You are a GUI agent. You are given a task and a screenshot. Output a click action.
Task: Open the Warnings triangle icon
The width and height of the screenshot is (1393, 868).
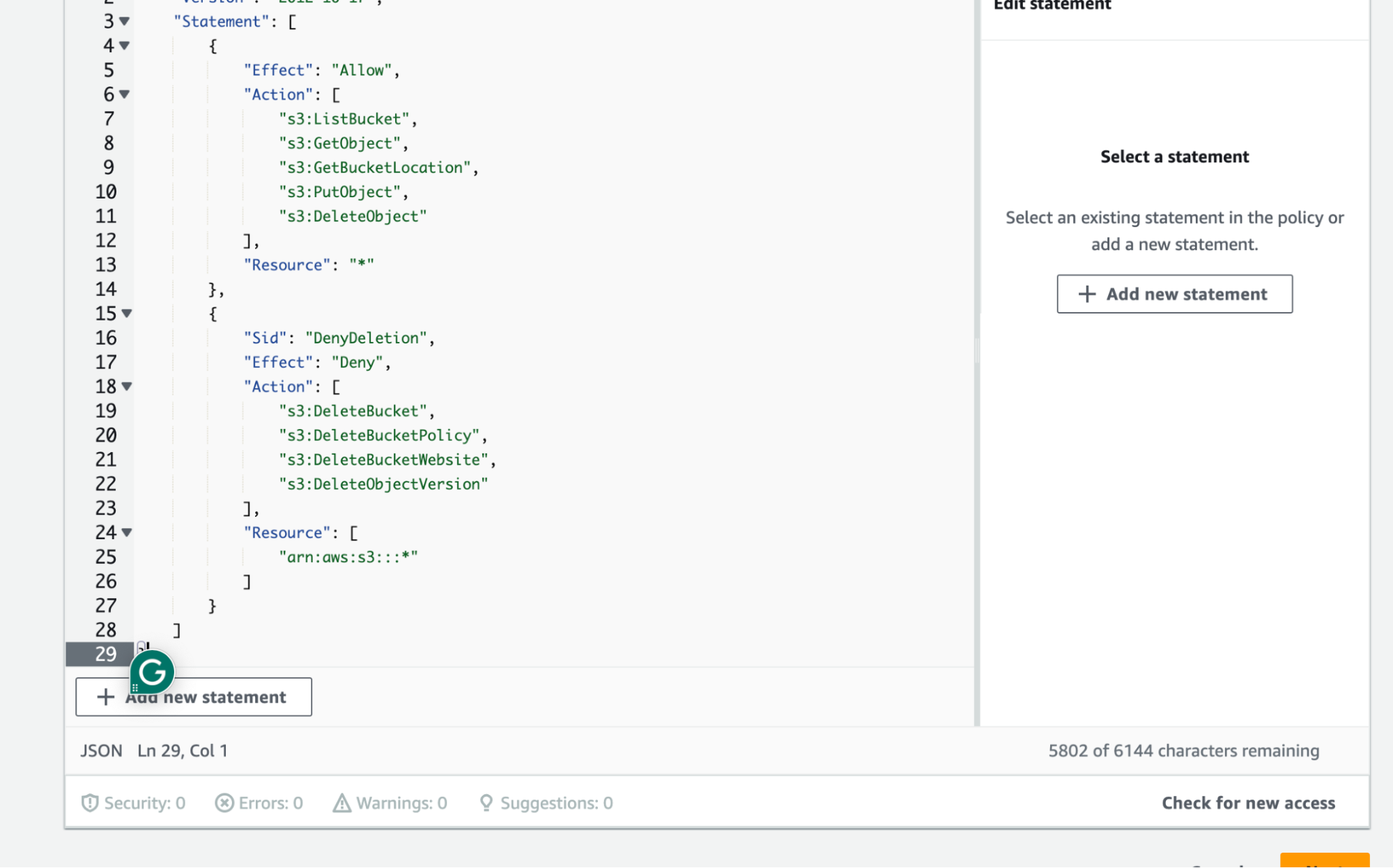pyautogui.click(x=342, y=803)
